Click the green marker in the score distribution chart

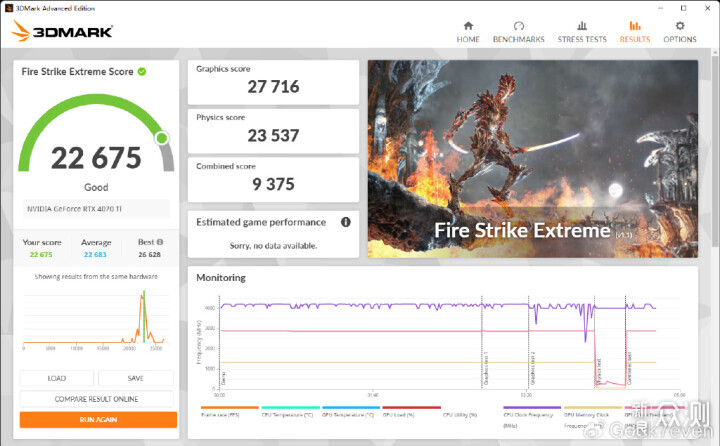coord(144,316)
